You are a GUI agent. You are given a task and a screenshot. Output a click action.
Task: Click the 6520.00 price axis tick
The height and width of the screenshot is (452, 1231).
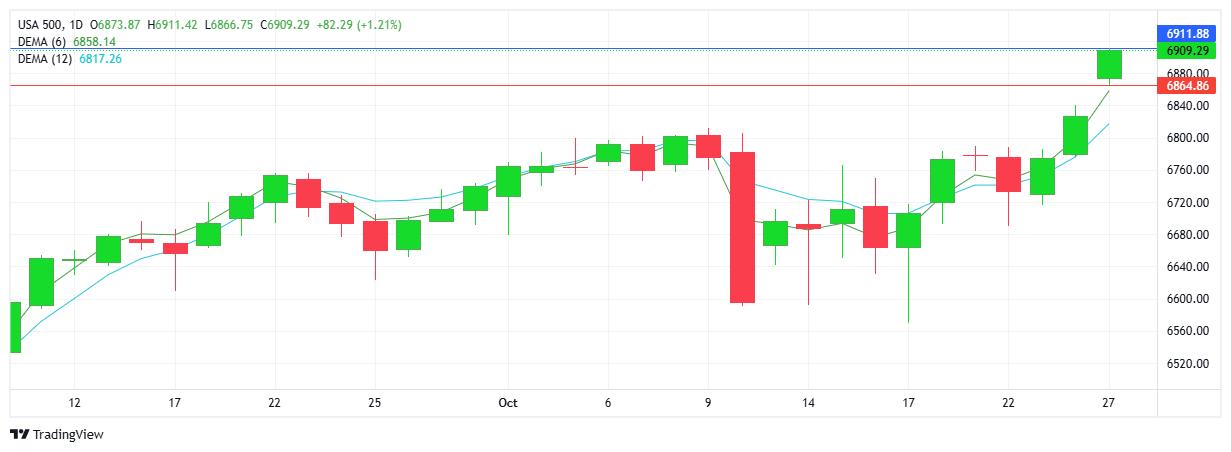coord(1187,363)
